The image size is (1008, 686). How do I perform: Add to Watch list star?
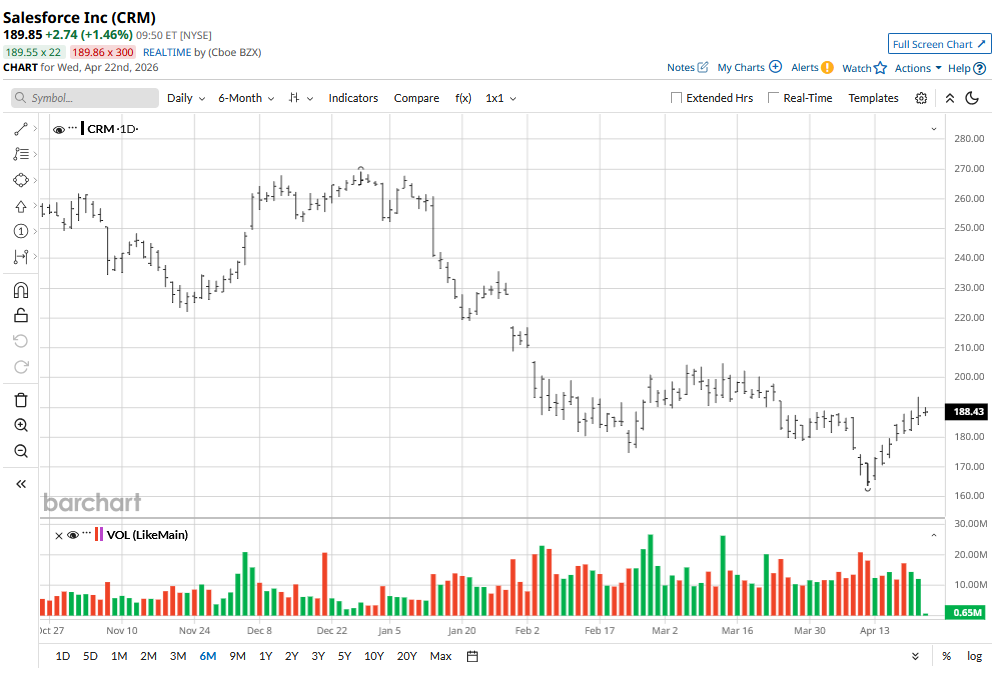point(880,68)
